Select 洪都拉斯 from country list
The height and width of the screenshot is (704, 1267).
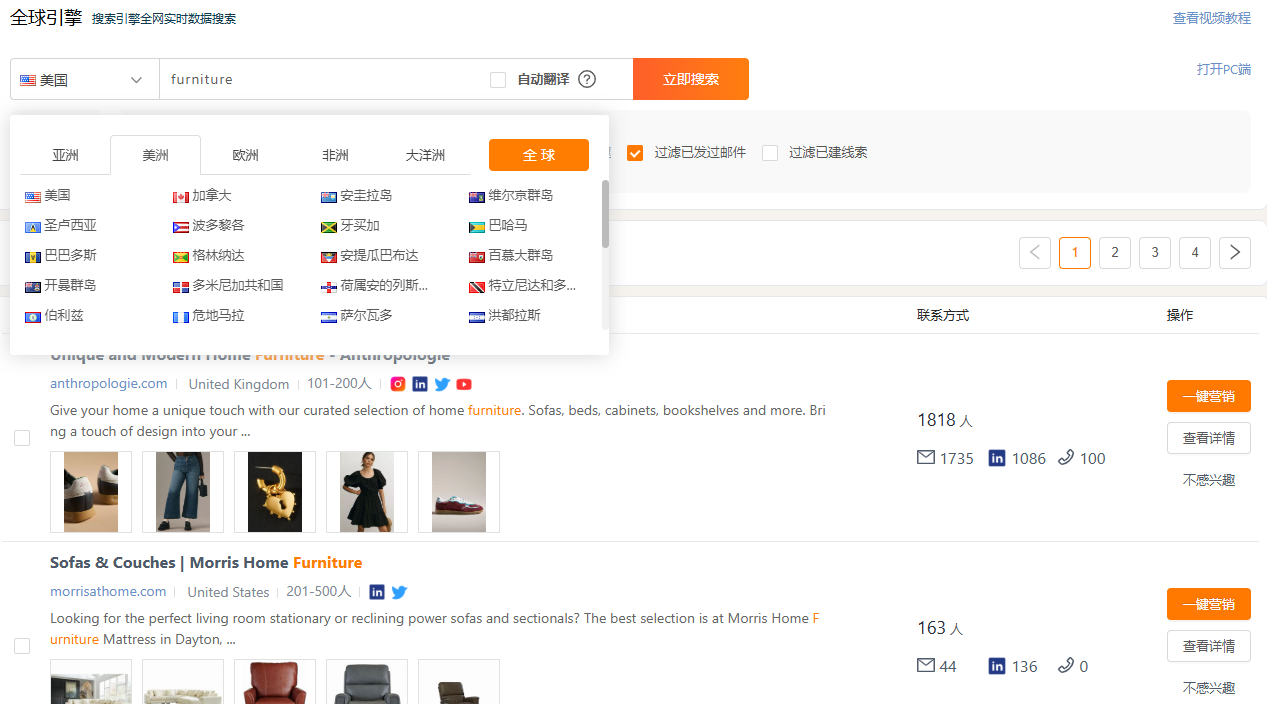point(505,316)
